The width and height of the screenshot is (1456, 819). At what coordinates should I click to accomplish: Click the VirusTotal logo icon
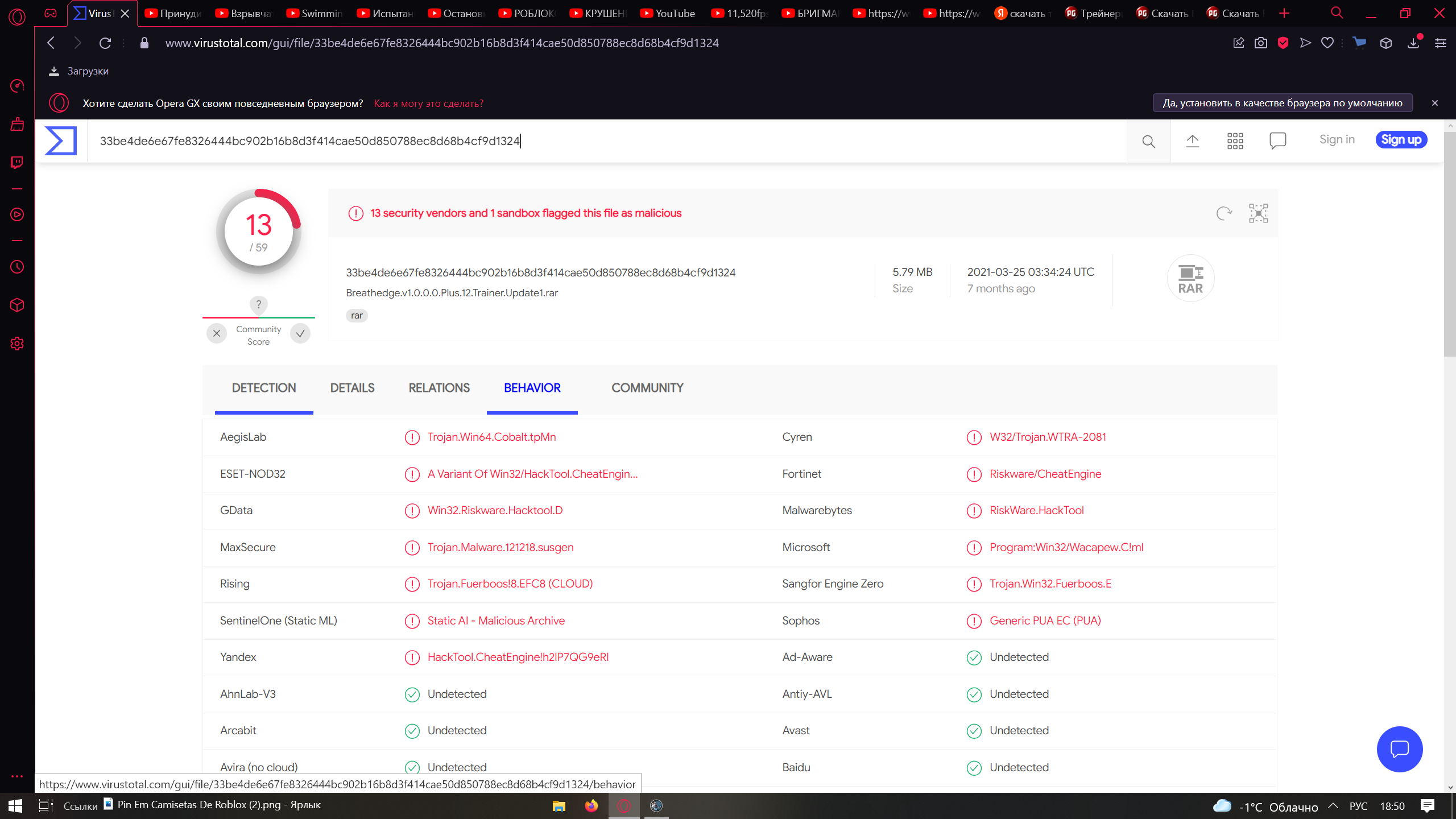[61, 140]
